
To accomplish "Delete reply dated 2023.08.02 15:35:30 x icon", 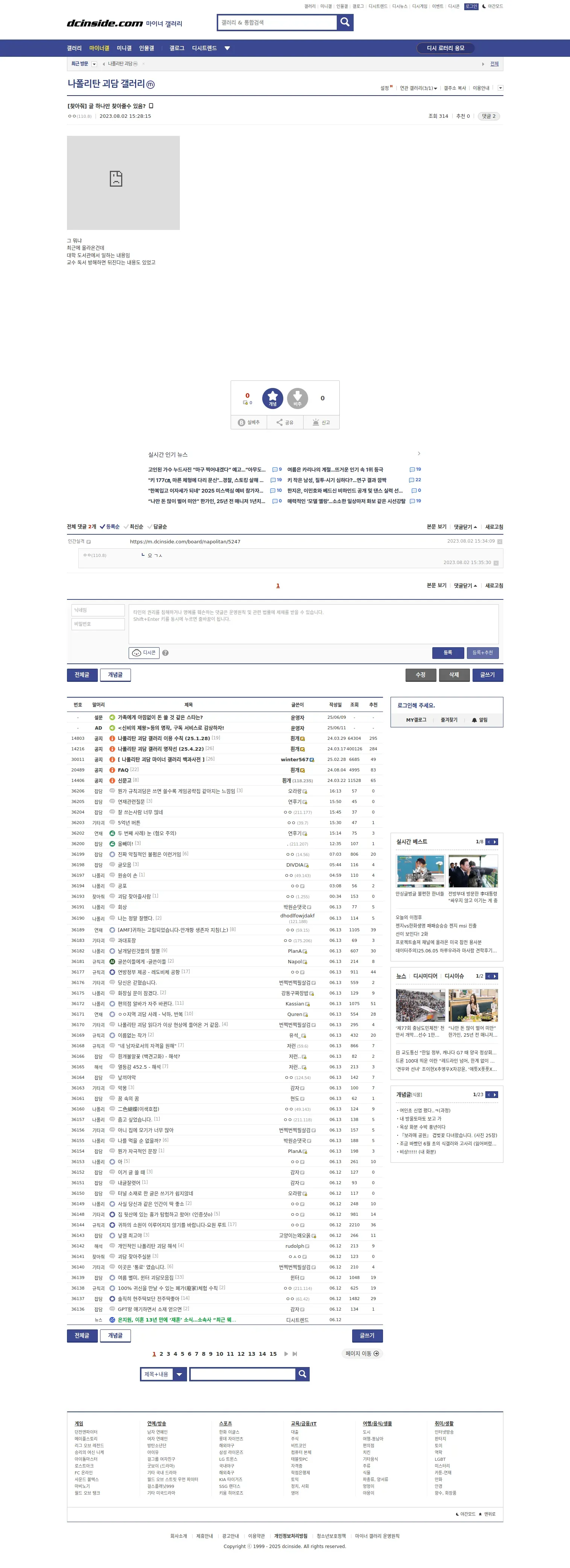I will pyautogui.click(x=496, y=563).
